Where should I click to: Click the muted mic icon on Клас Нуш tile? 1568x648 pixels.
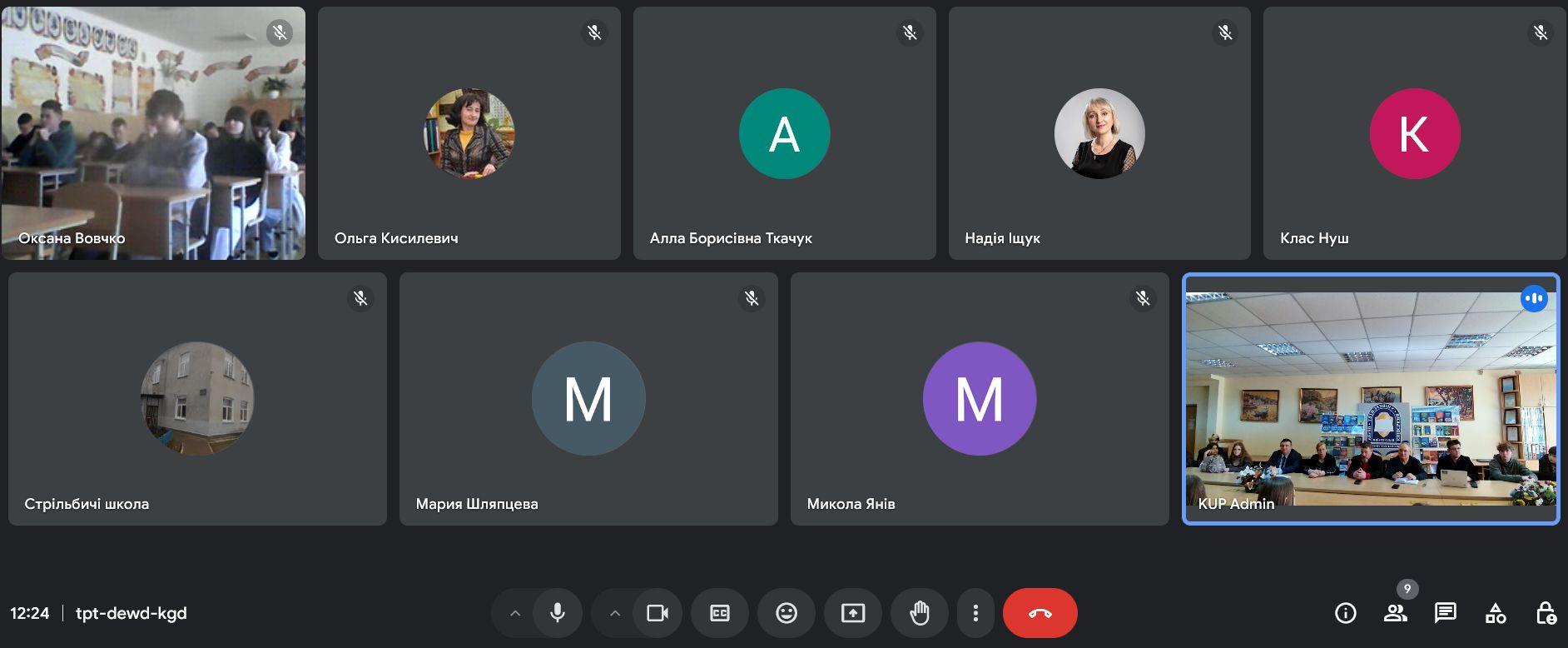pyautogui.click(x=1541, y=32)
